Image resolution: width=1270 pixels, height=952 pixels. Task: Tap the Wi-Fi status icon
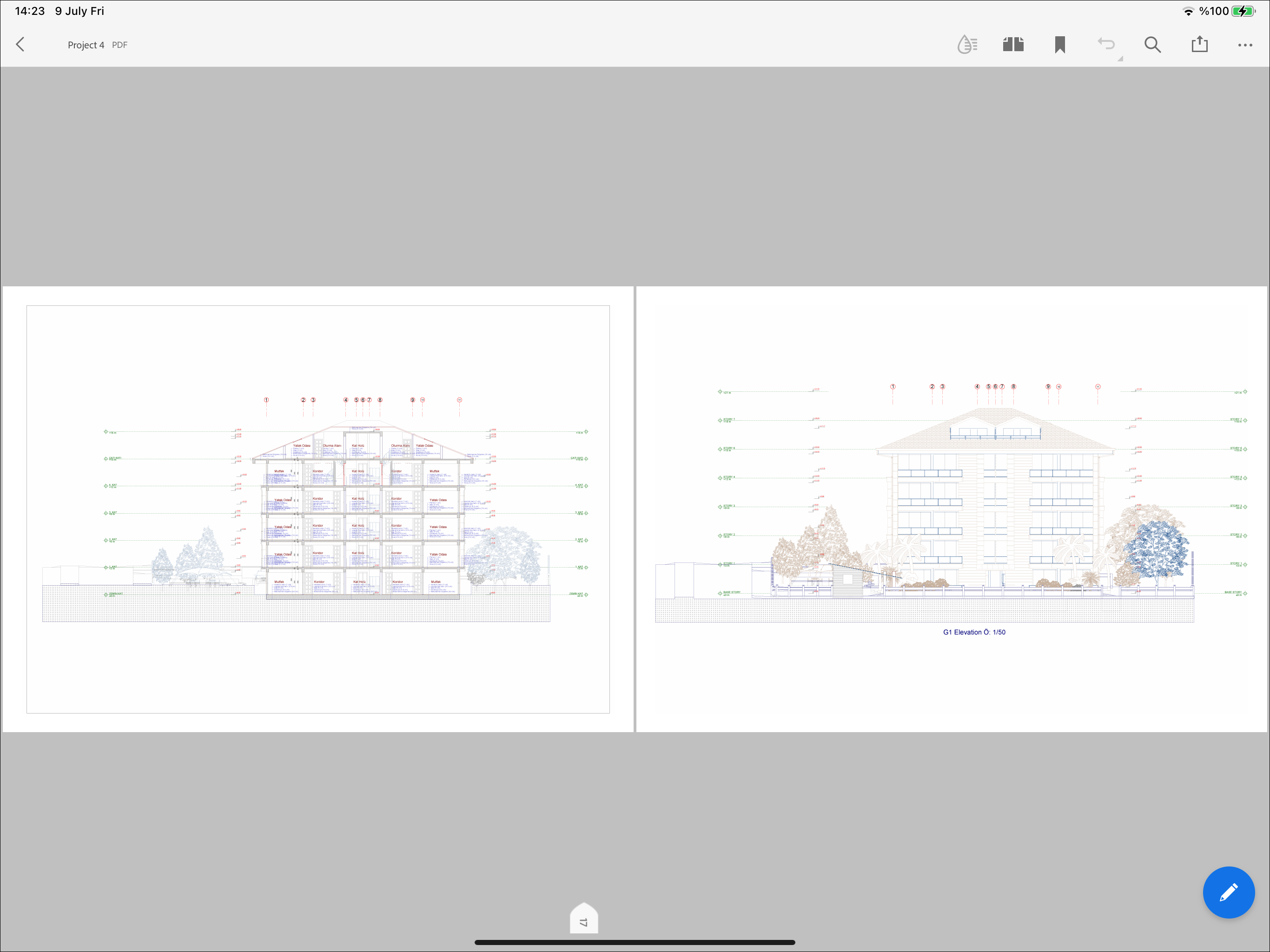click(1188, 11)
